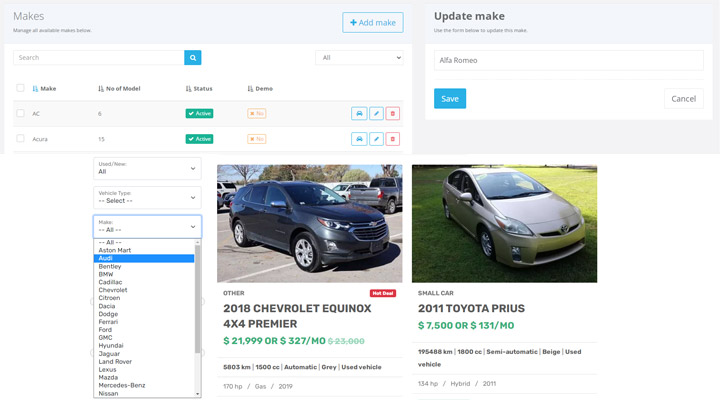
Task: Collapse the Make dropdown
Action: tap(147, 226)
